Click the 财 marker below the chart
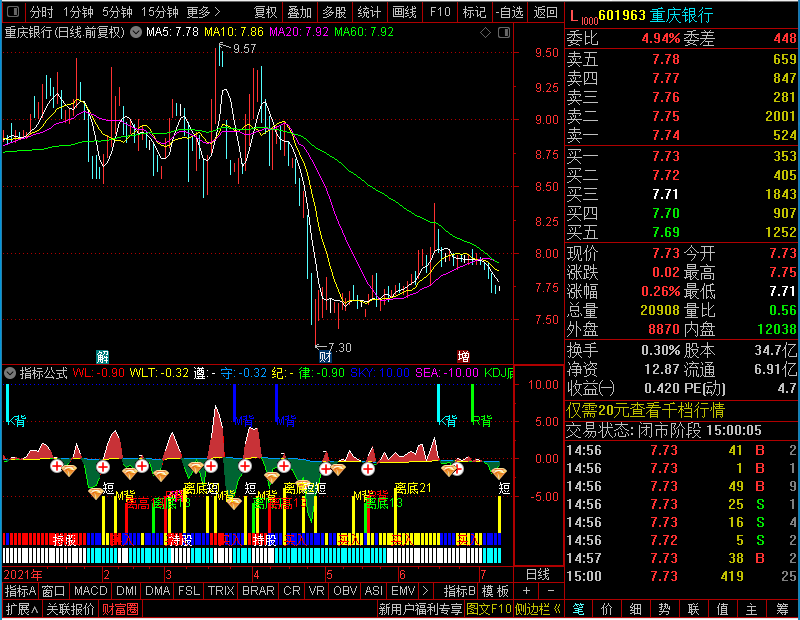 point(325,356)
